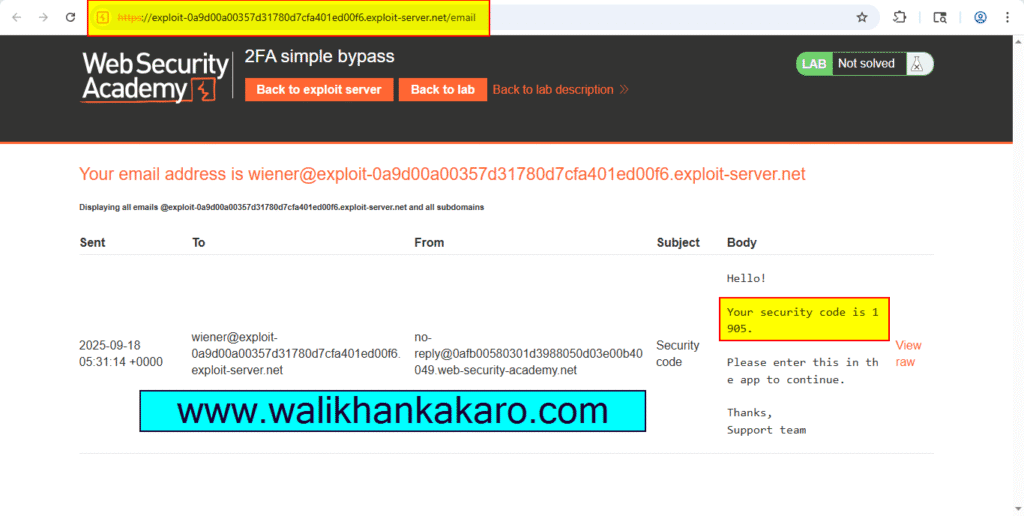Click the Subject column header
Viewport: 1024px width, 516px height.
tap(678, 242)
